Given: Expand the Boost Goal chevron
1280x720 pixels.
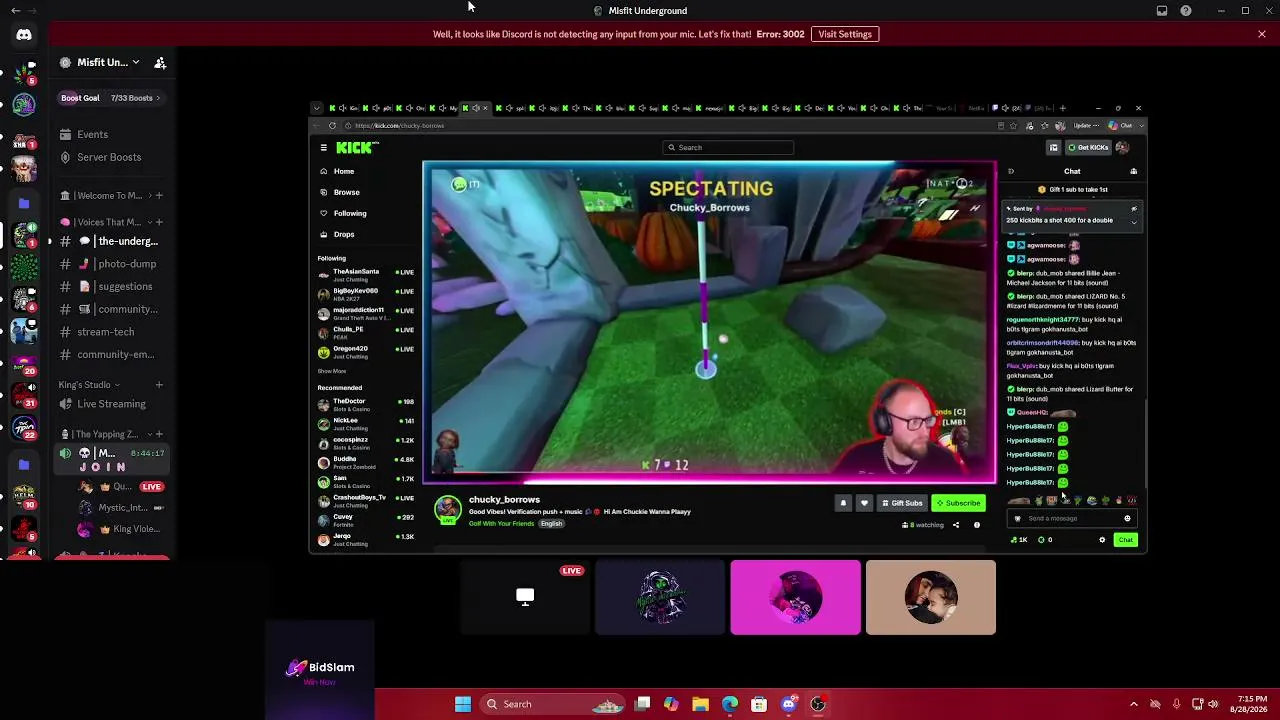Looking at the screenshot, I should pos(158,98).
